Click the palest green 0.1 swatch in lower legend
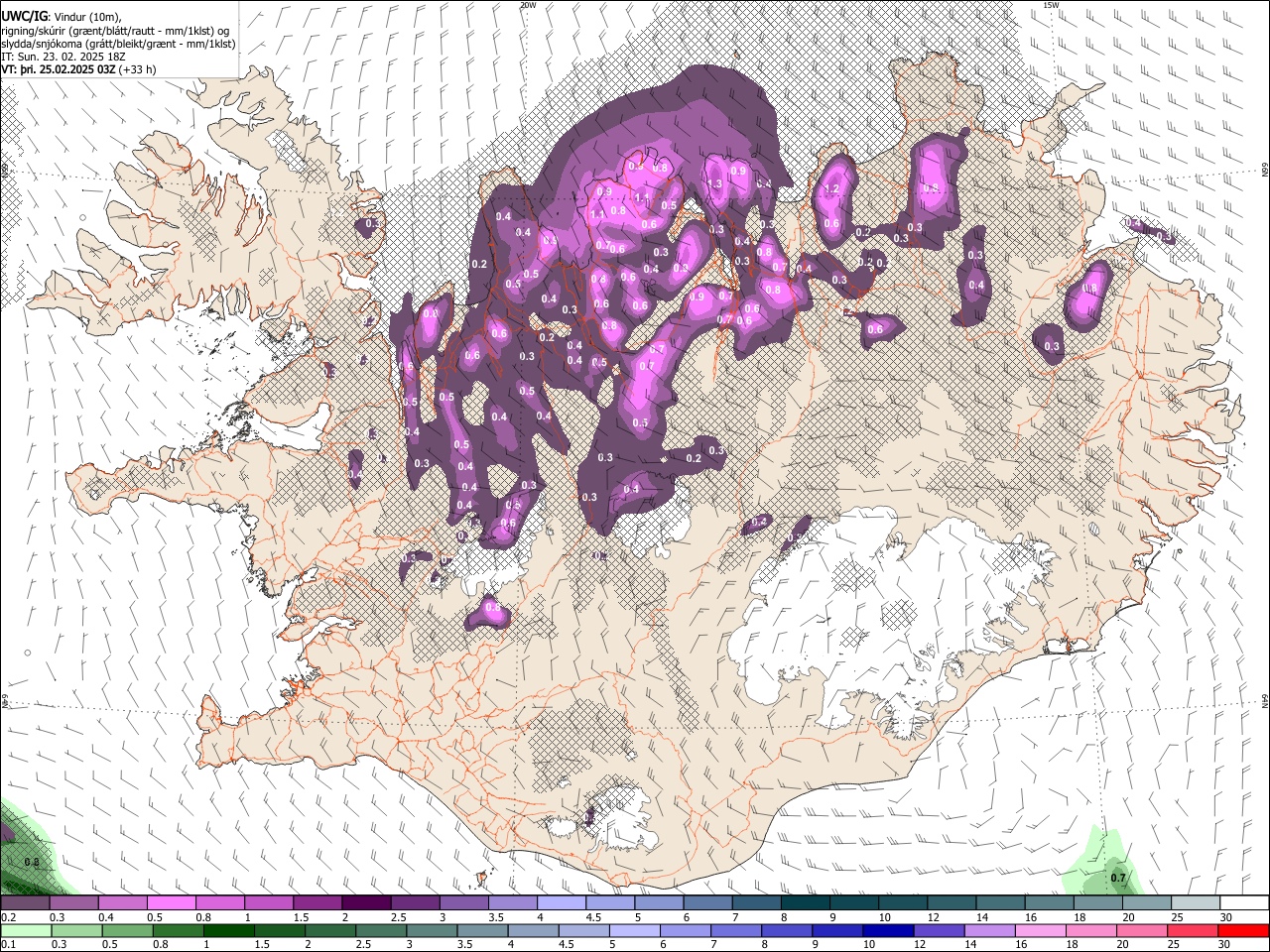This screenshot has height=952, width=1270. (x=26, y=931)
